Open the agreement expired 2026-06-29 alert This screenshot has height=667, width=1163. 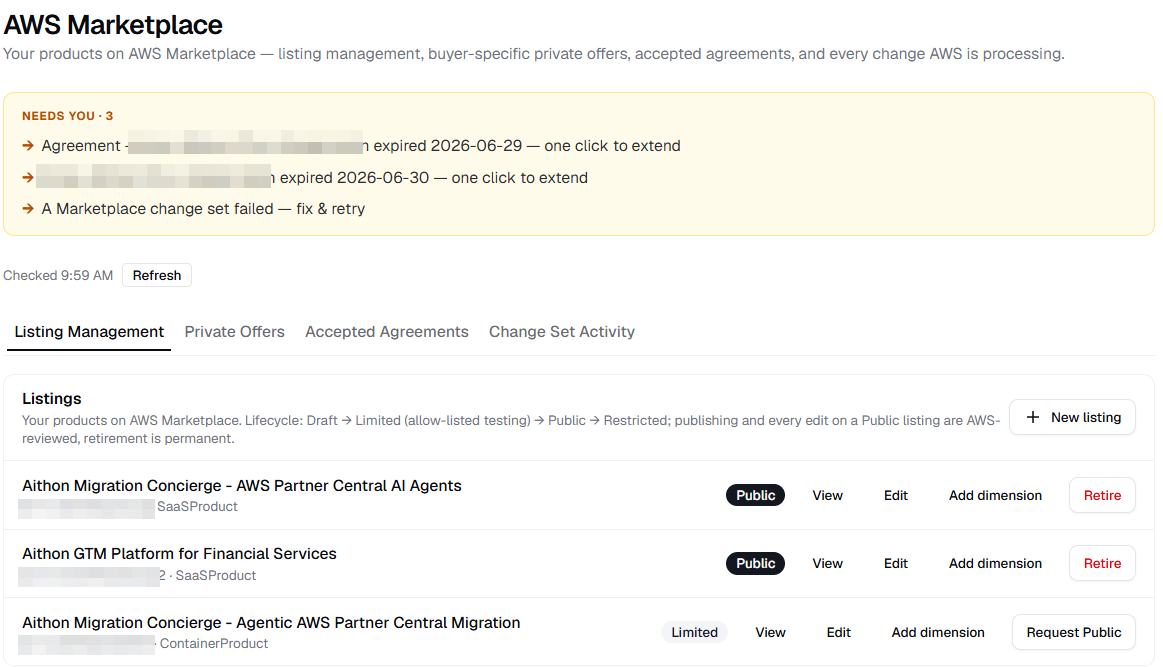pos(360,146)
